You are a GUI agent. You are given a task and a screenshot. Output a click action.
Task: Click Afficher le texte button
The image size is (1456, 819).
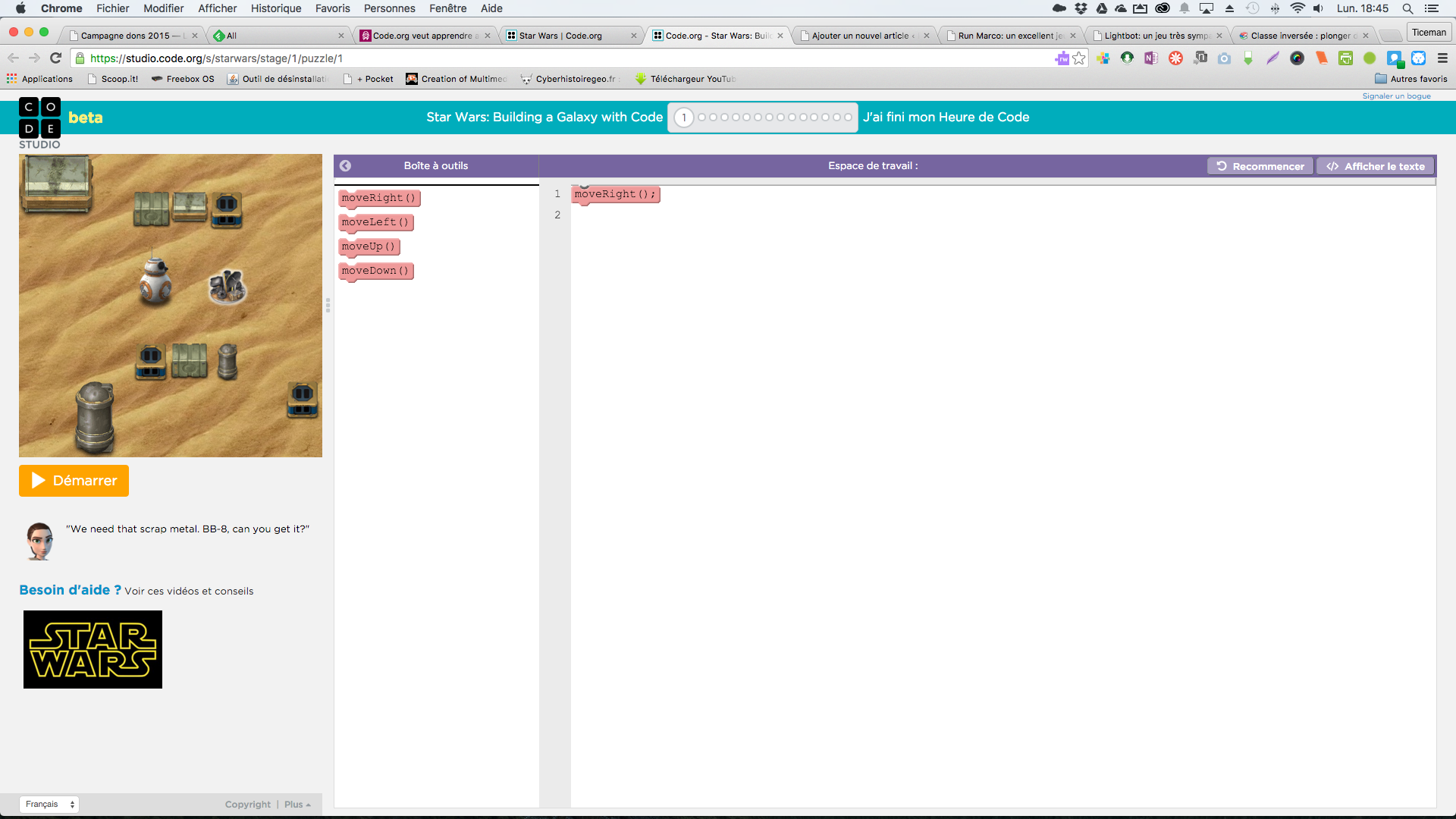[x=1376, y=166]
